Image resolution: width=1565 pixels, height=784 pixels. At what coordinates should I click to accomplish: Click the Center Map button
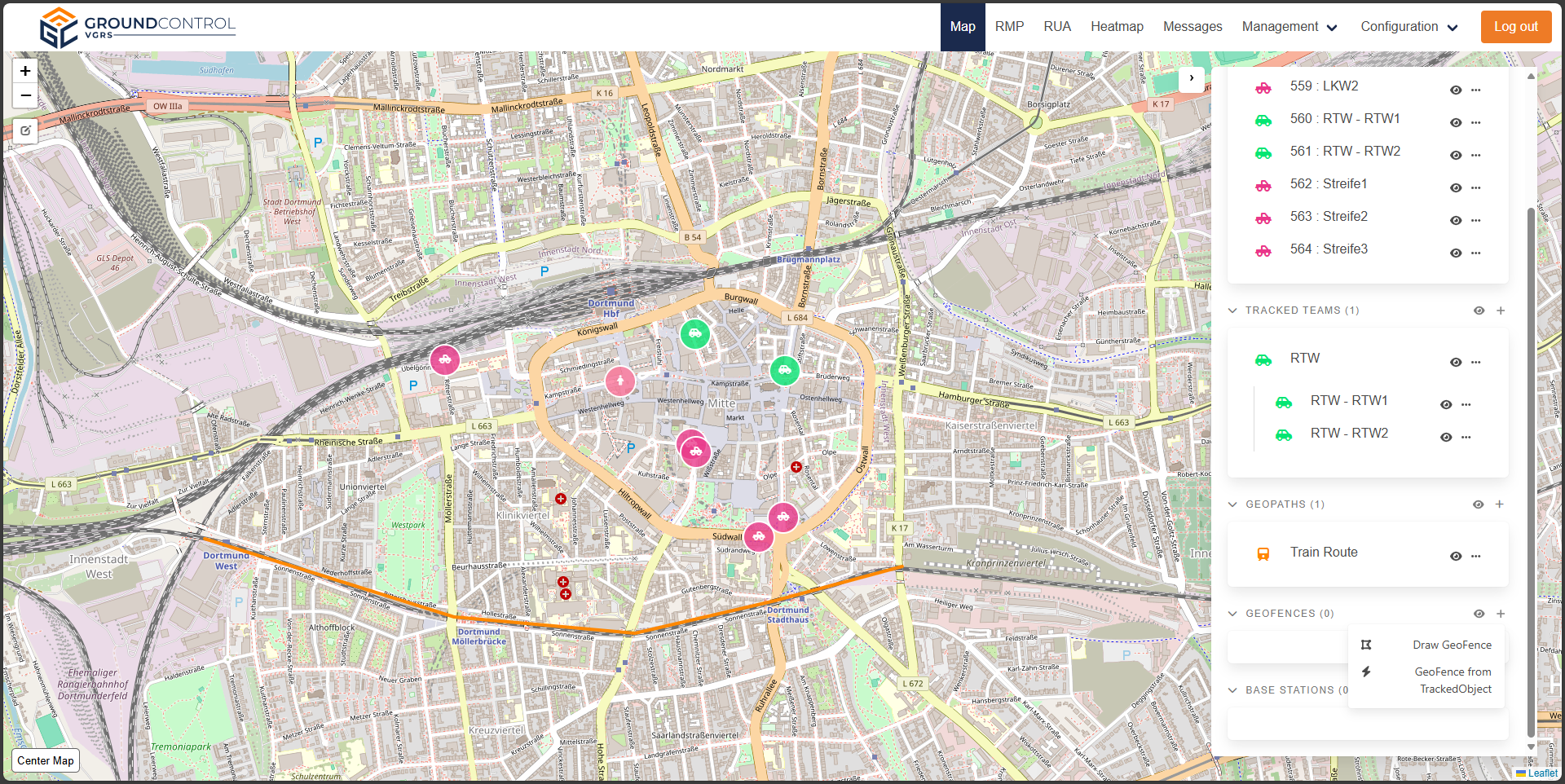pos(46,760)
